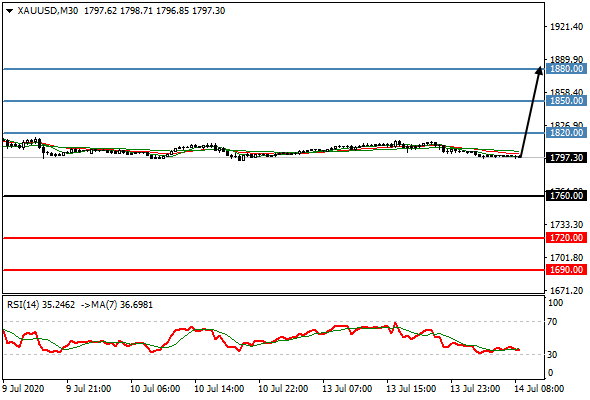The height and width of the screenshot is (400, 590).
Task: Click the 13 Jul 07:00 time marker
Action: click(x=347, y=389)
